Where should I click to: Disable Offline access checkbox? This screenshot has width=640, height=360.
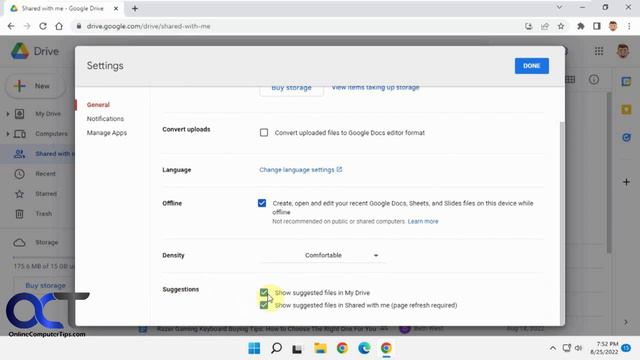click(262, 203)
